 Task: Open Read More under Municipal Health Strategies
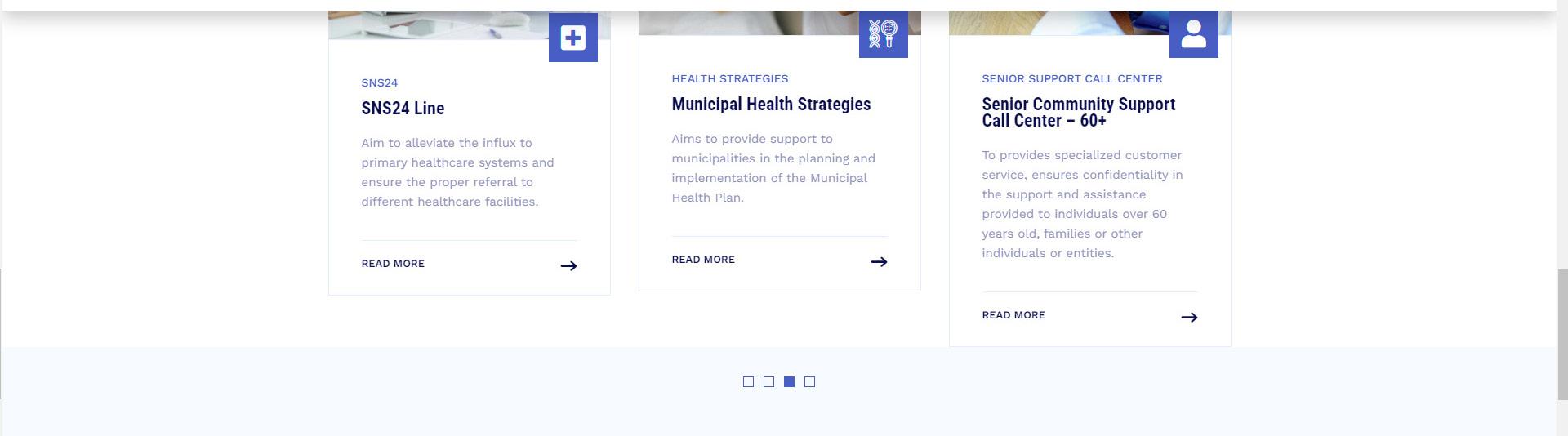703,260
